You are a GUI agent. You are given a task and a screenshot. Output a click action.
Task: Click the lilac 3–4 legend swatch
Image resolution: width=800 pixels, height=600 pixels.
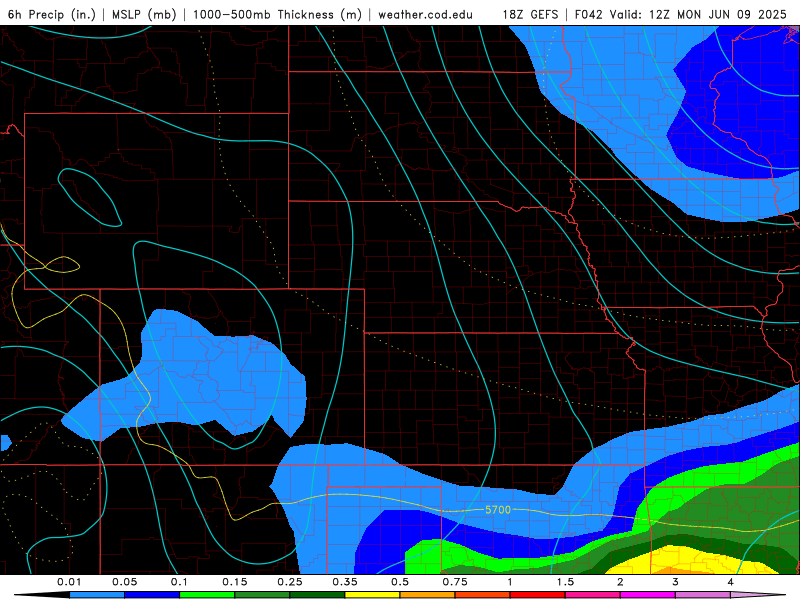click(x=703, y=595)
